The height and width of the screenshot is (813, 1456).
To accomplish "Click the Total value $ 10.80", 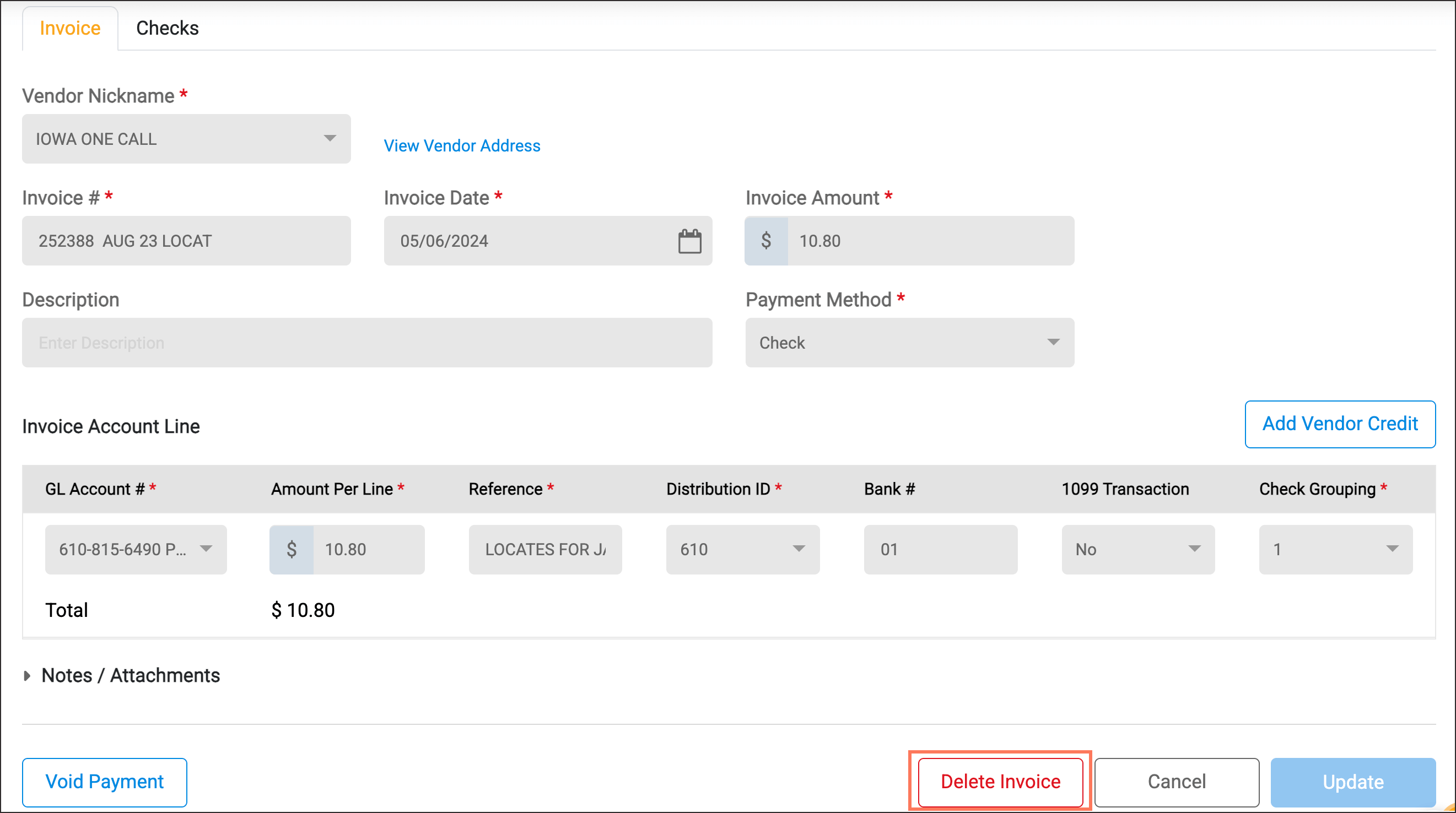I will point(303,610).
